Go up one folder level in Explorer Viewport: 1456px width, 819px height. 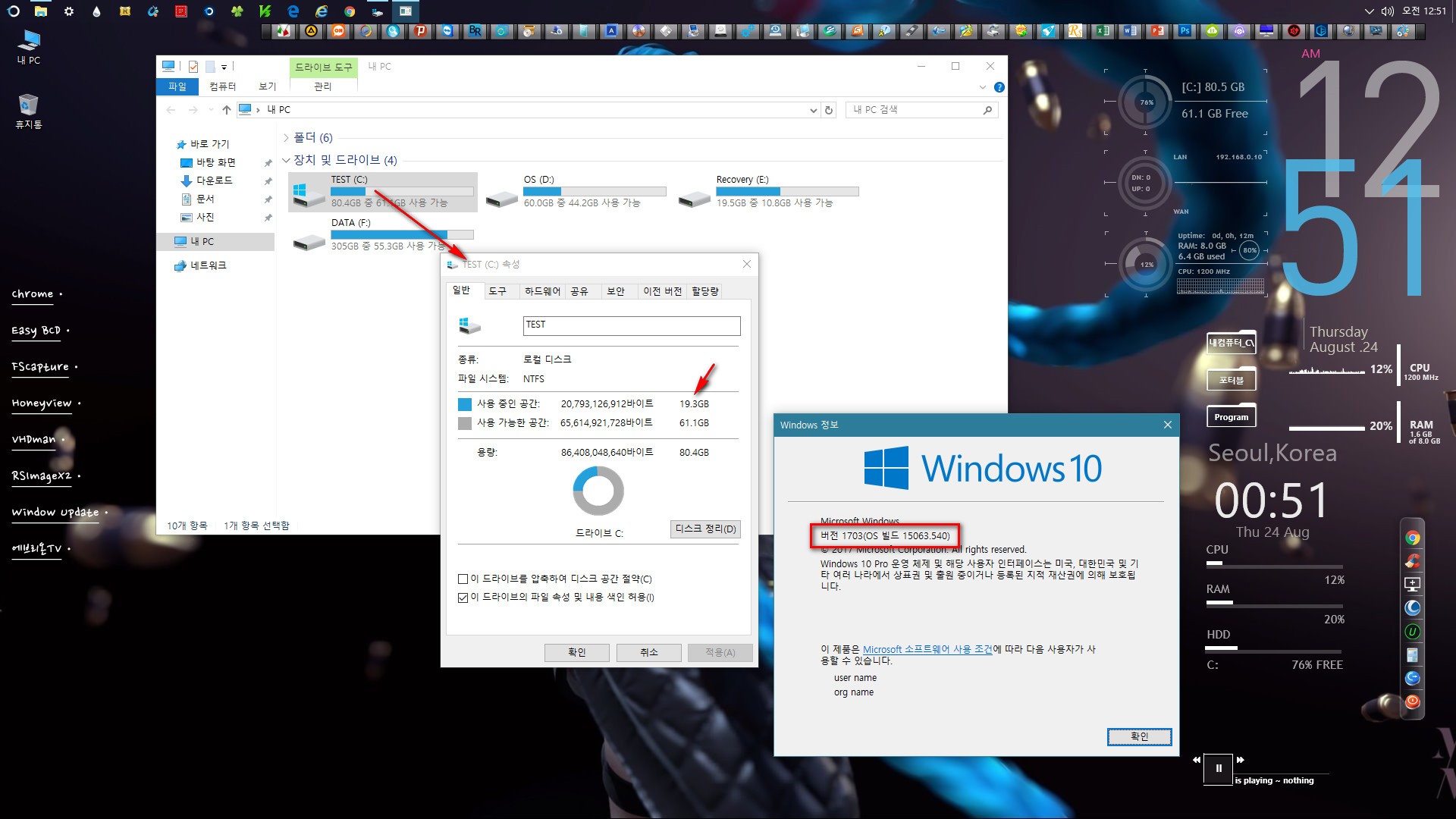226,110
